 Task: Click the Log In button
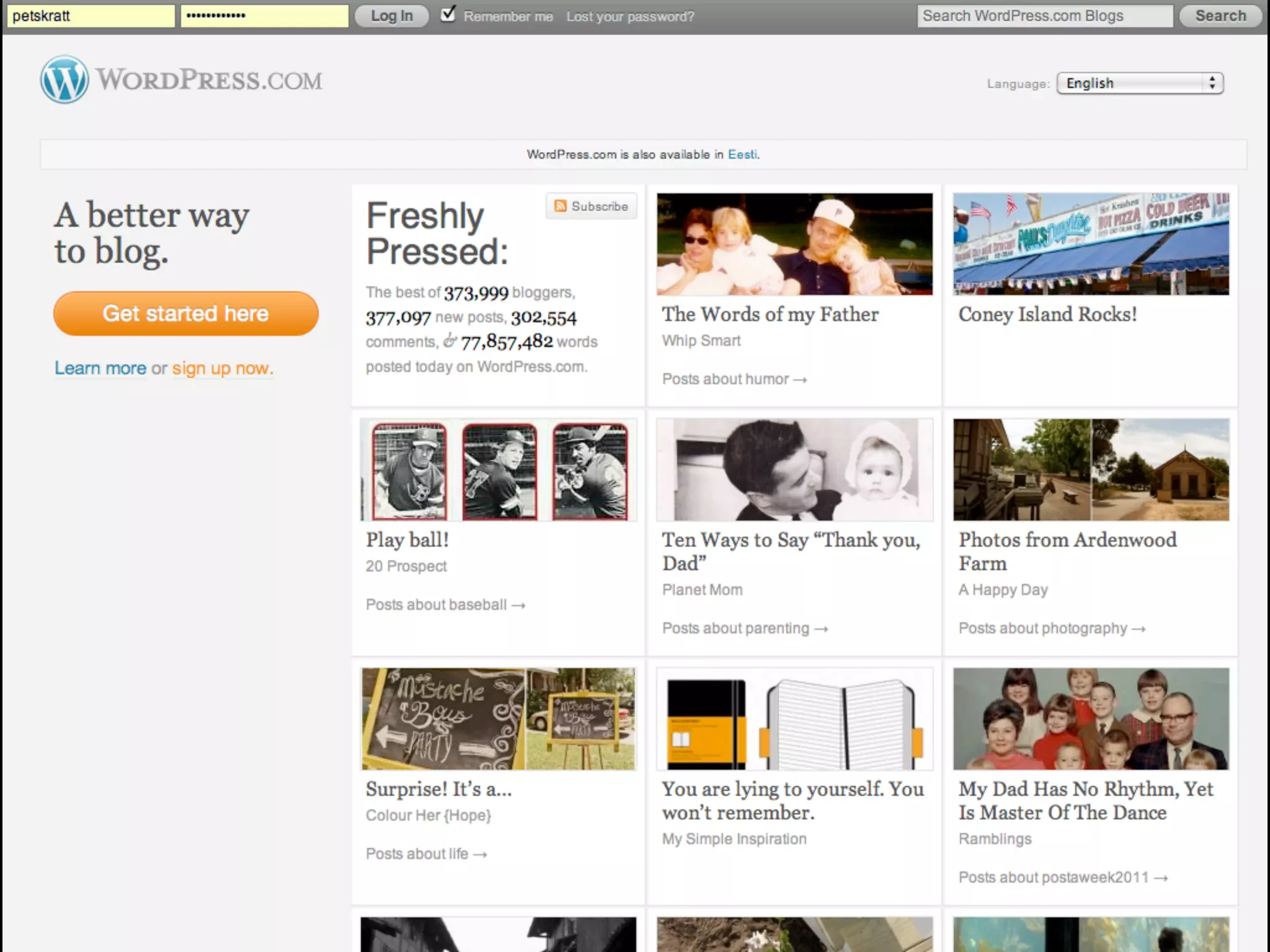pyautogui.click(x=391, y=16)
